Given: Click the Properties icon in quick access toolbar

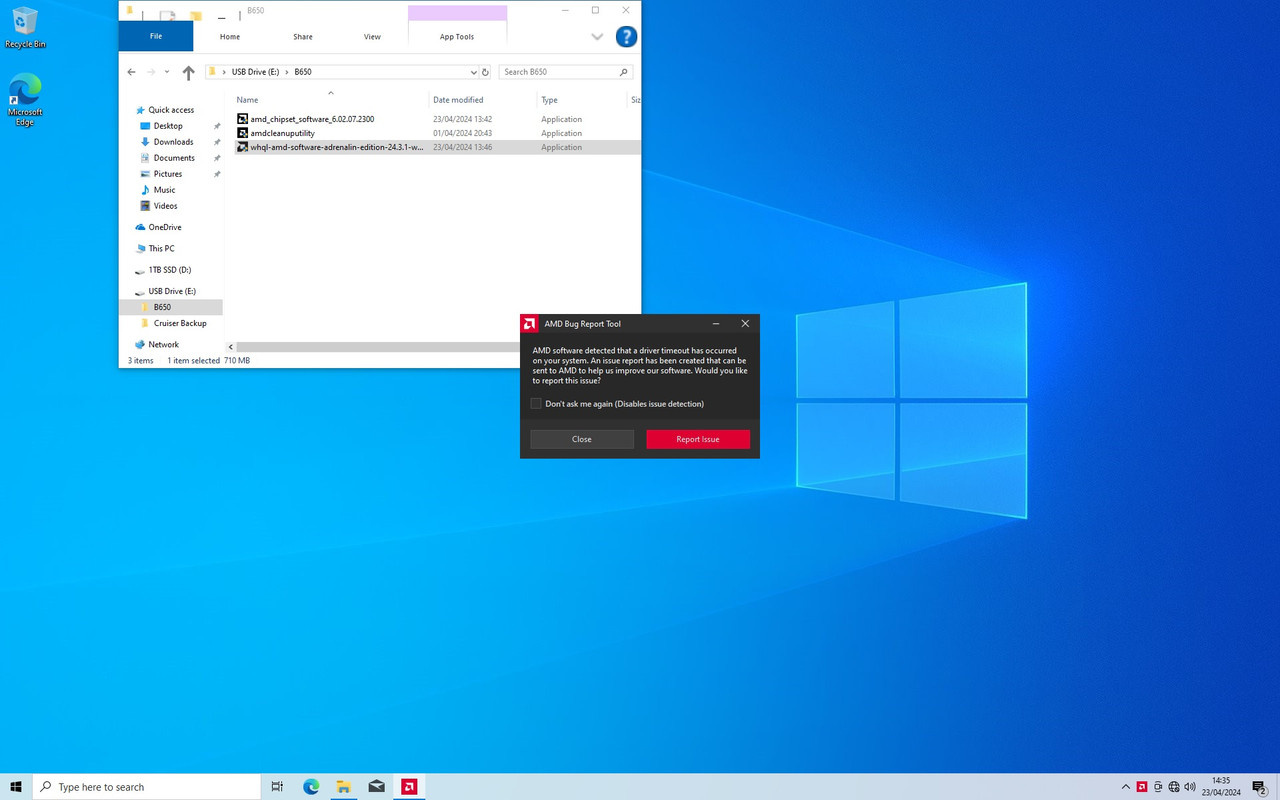Looking at the screenshot, I should [x=168, y=15].
